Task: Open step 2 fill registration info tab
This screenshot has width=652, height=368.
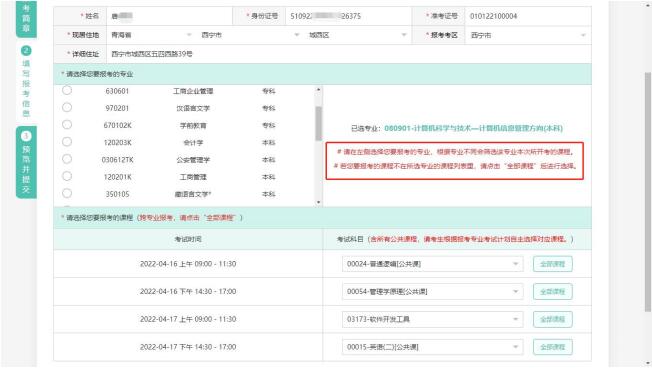Action: (x=26, y=82)
